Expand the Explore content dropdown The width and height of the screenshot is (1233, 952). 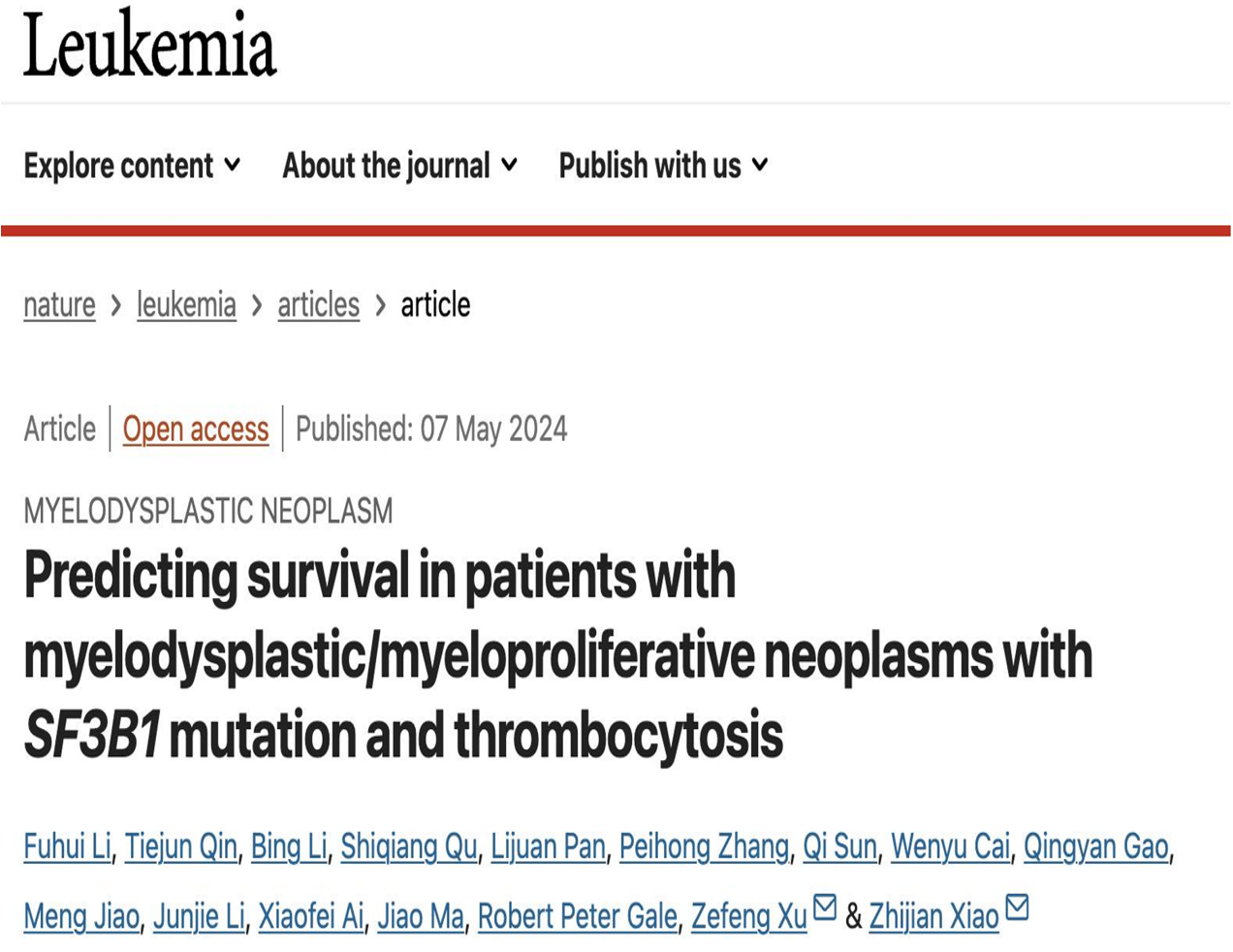pos(133,166)
